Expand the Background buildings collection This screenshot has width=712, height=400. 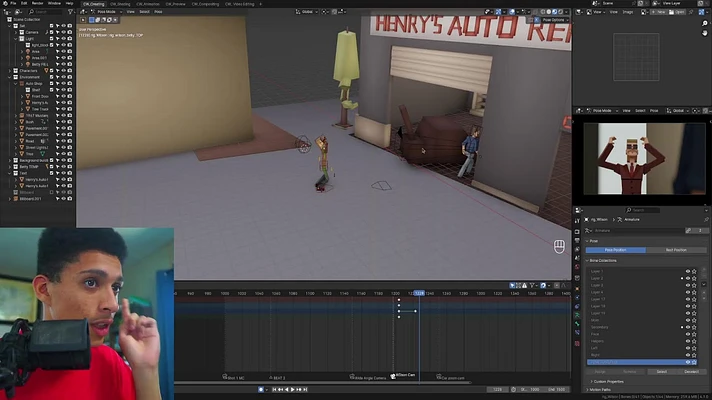(10, 160)
